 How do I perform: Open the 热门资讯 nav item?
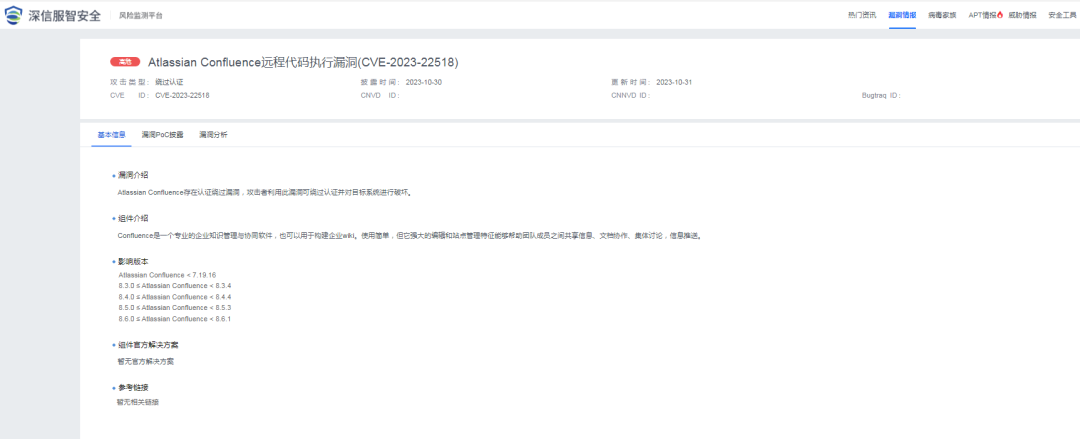862,15
